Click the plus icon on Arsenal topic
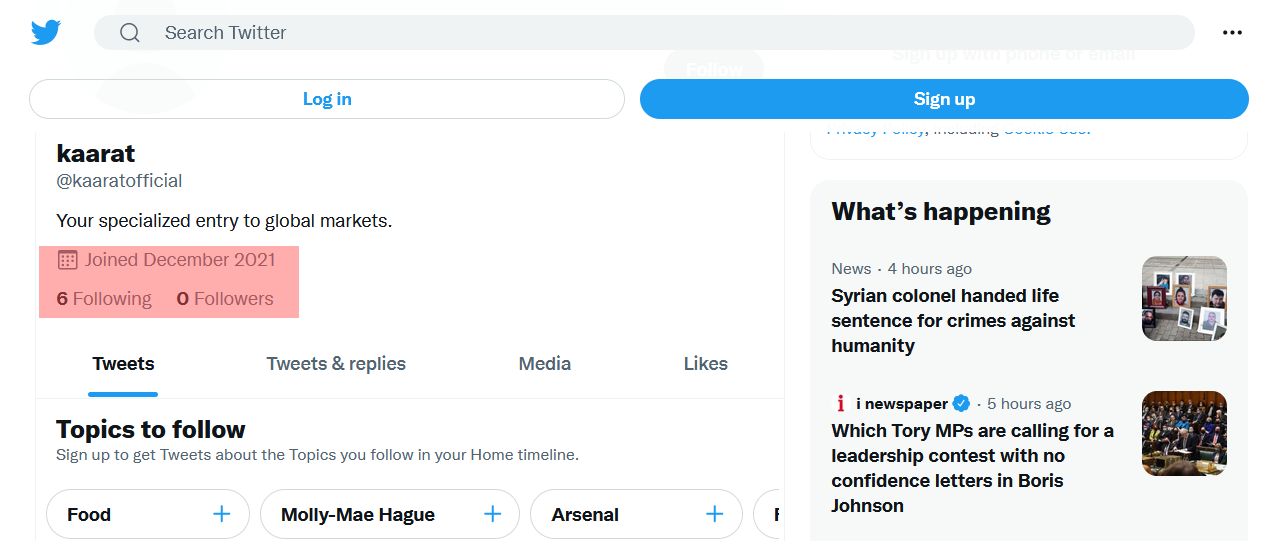Screen dimensions: 1280x541 coord(715,514)
